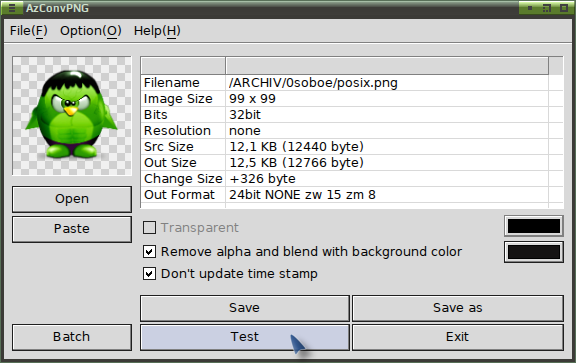Click the second column header of info table

point(387,66)
